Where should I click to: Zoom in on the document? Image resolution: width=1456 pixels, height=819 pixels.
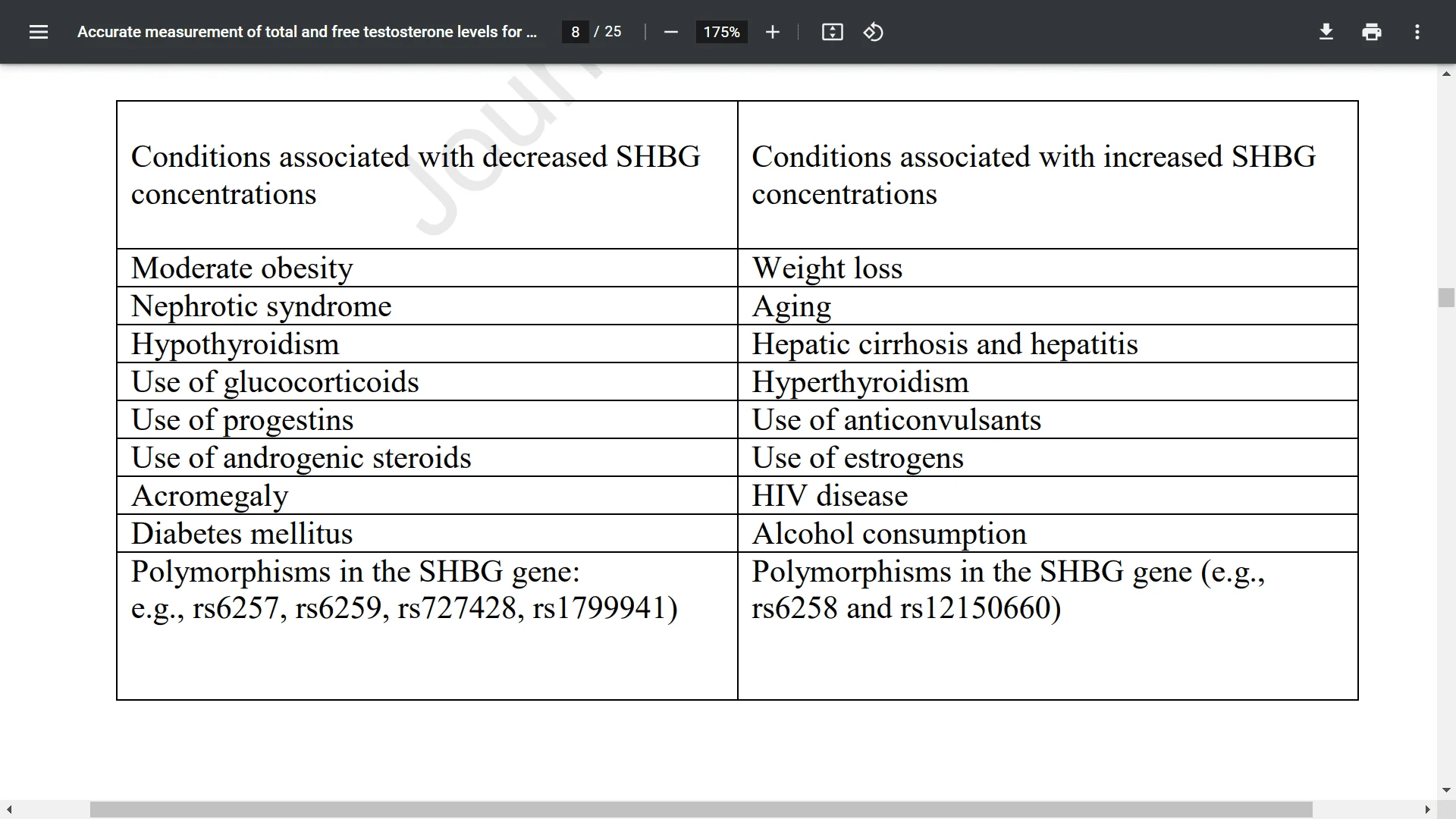click(x=772, y=32)
